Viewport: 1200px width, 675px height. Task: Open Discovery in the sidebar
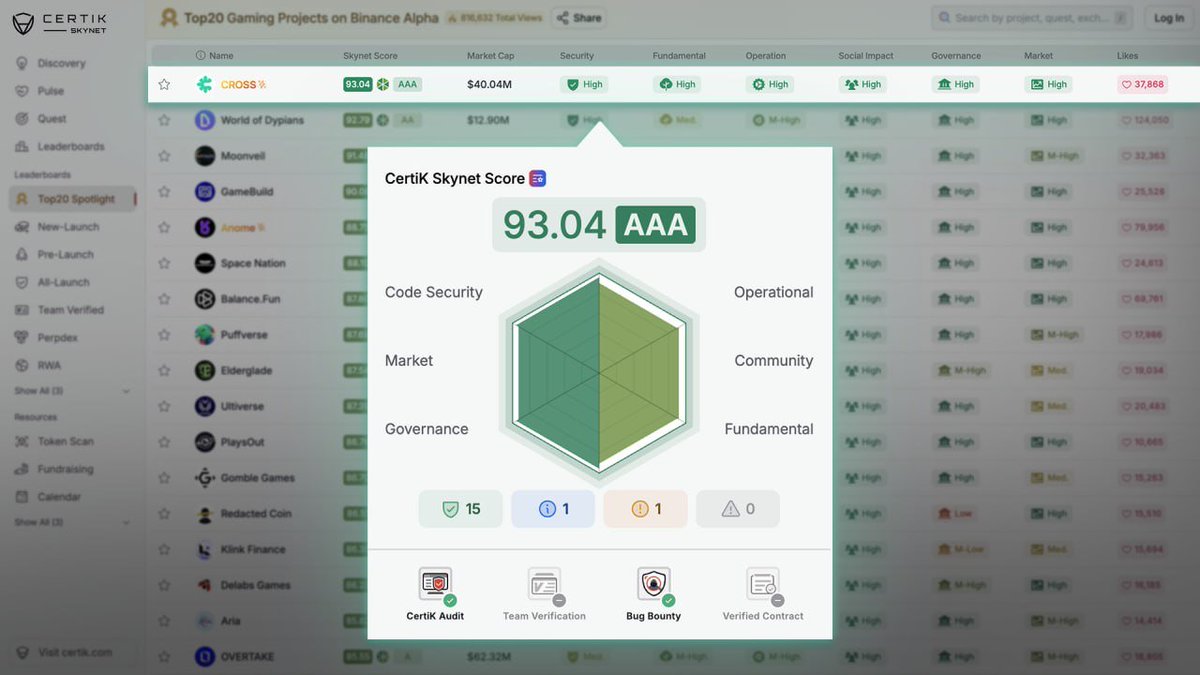click(x=61, y=63)
